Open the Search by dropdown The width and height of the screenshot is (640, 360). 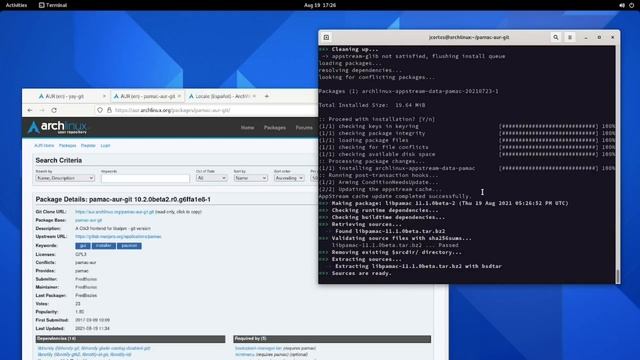pos(65,178)
